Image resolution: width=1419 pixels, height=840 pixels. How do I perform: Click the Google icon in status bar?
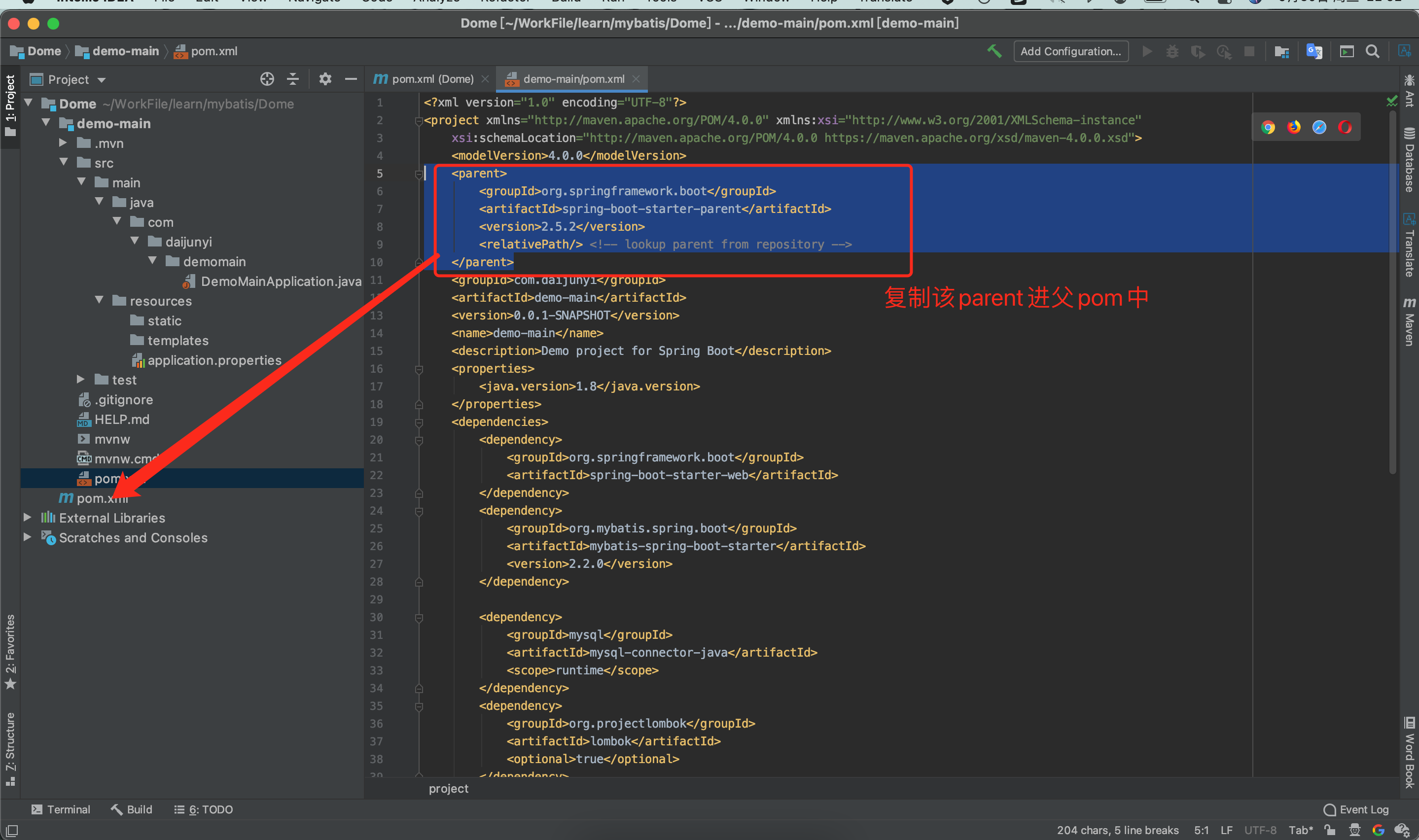click(x=1378, y=830)
